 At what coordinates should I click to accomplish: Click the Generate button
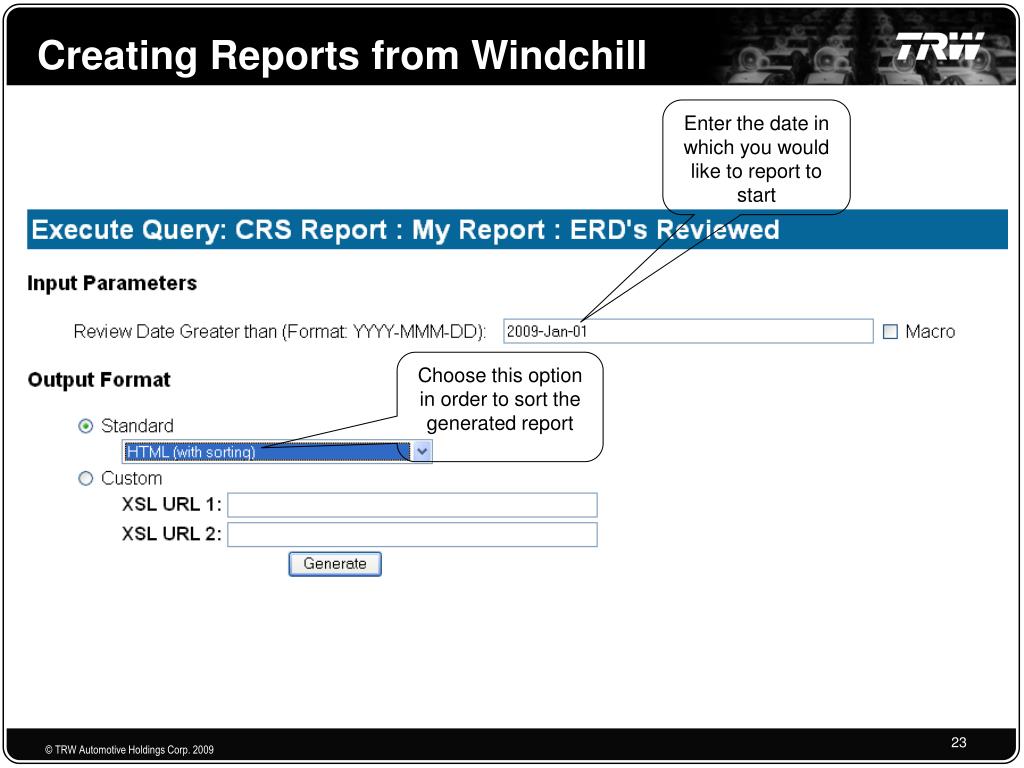pos(335,564)
